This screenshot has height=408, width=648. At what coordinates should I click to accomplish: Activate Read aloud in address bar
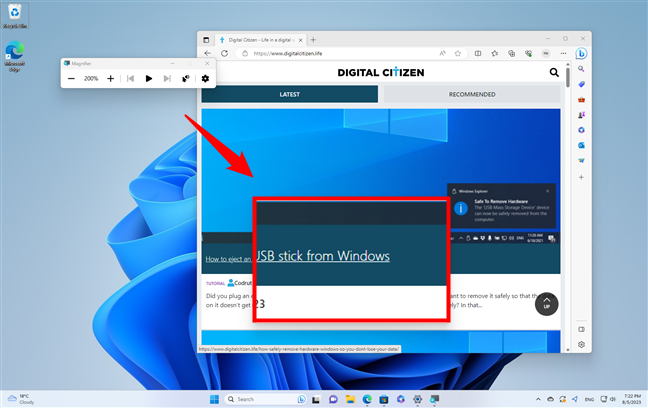point(443,53)
